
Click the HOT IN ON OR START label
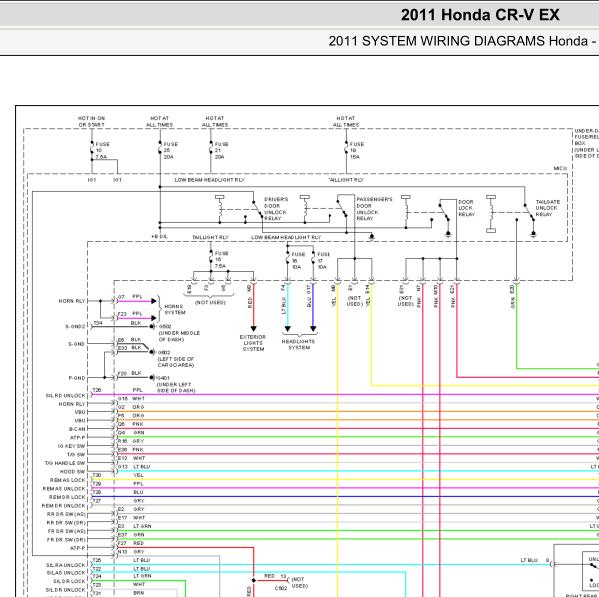(x=91, y=121)
